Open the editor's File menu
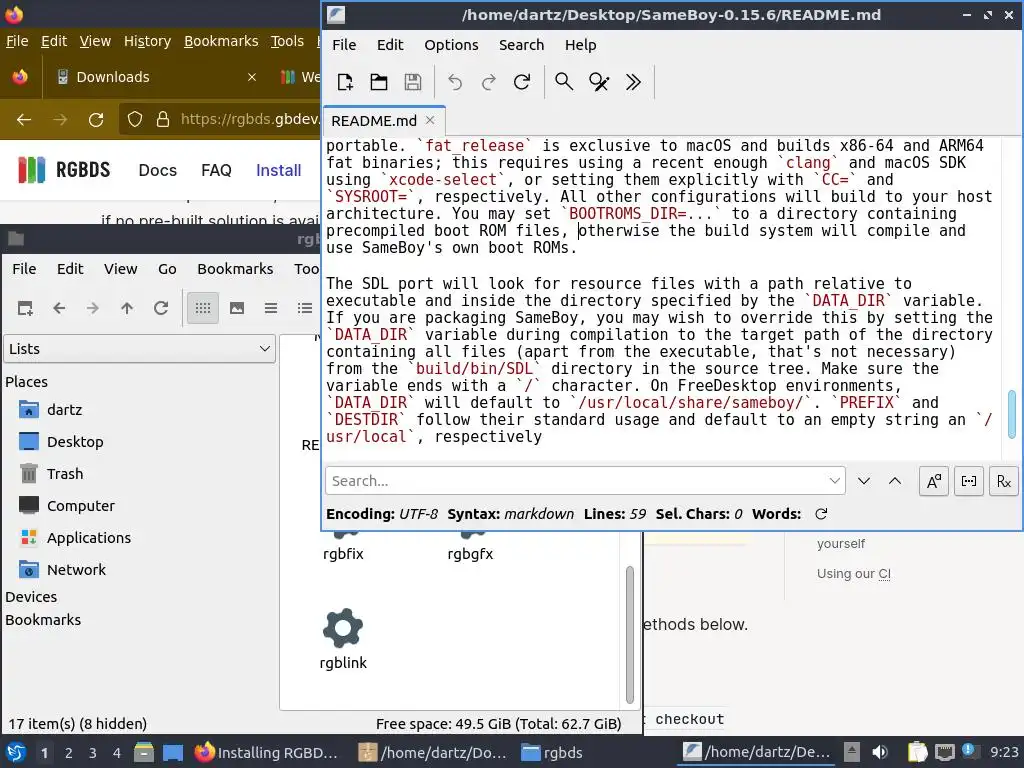Viewport: 1024px width, 768px height. click(344, 45)
